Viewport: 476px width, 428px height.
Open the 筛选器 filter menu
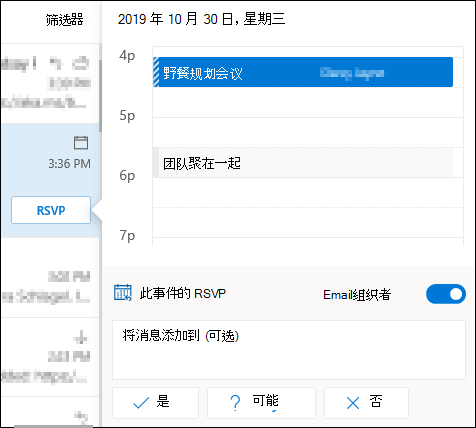click(64, 20)
